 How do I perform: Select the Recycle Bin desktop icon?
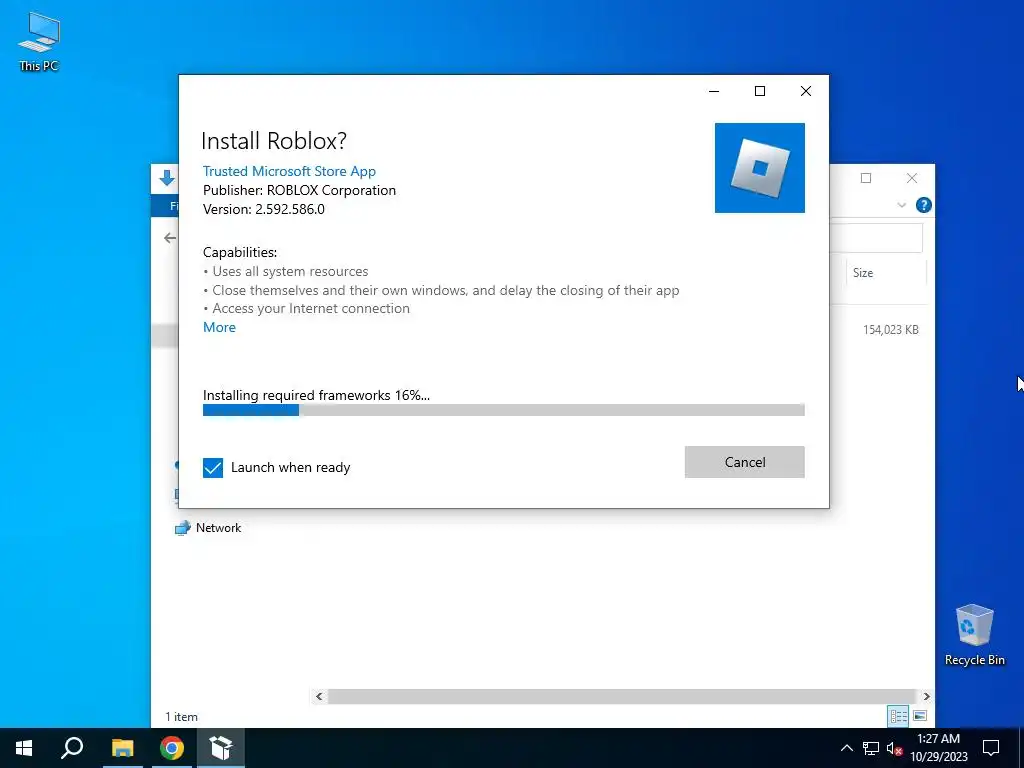pyautogui.click(x=974, y=635)
